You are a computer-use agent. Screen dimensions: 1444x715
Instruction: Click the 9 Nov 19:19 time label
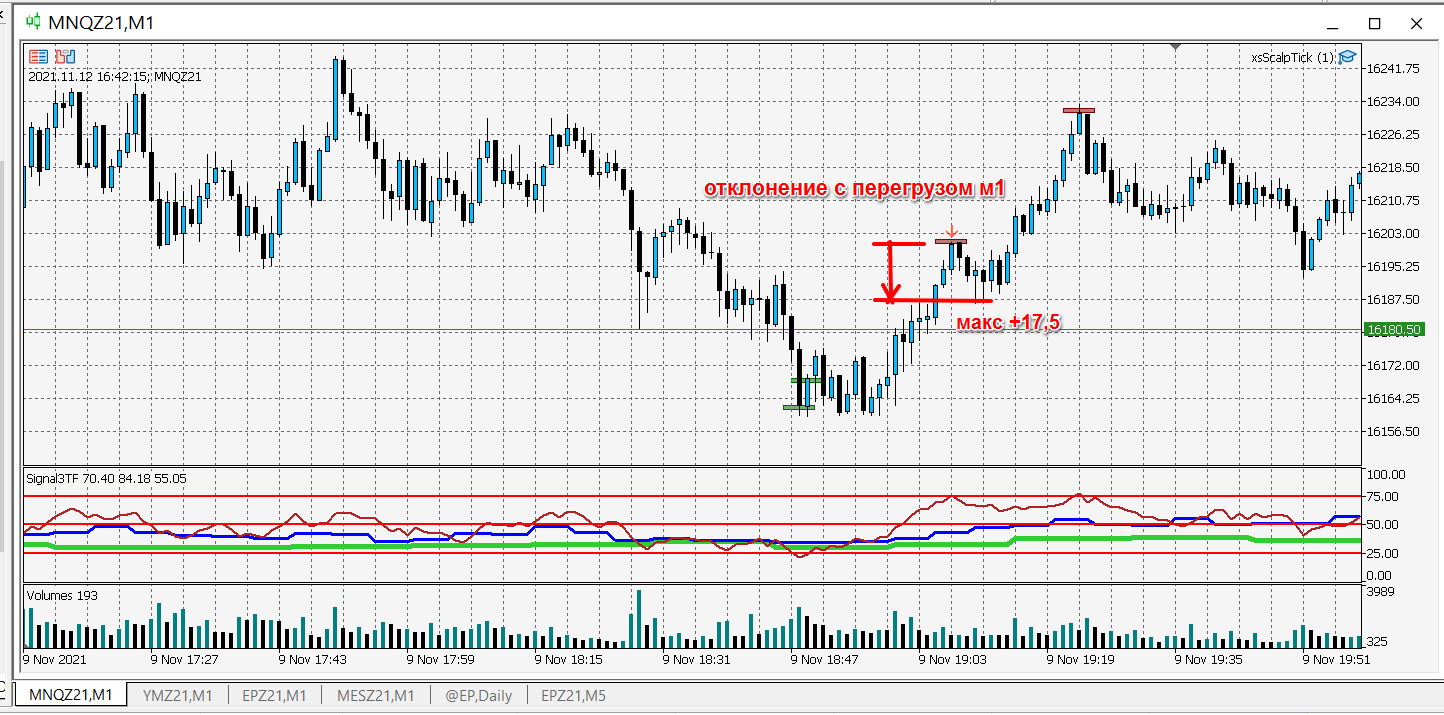[x=1081, y=660]
